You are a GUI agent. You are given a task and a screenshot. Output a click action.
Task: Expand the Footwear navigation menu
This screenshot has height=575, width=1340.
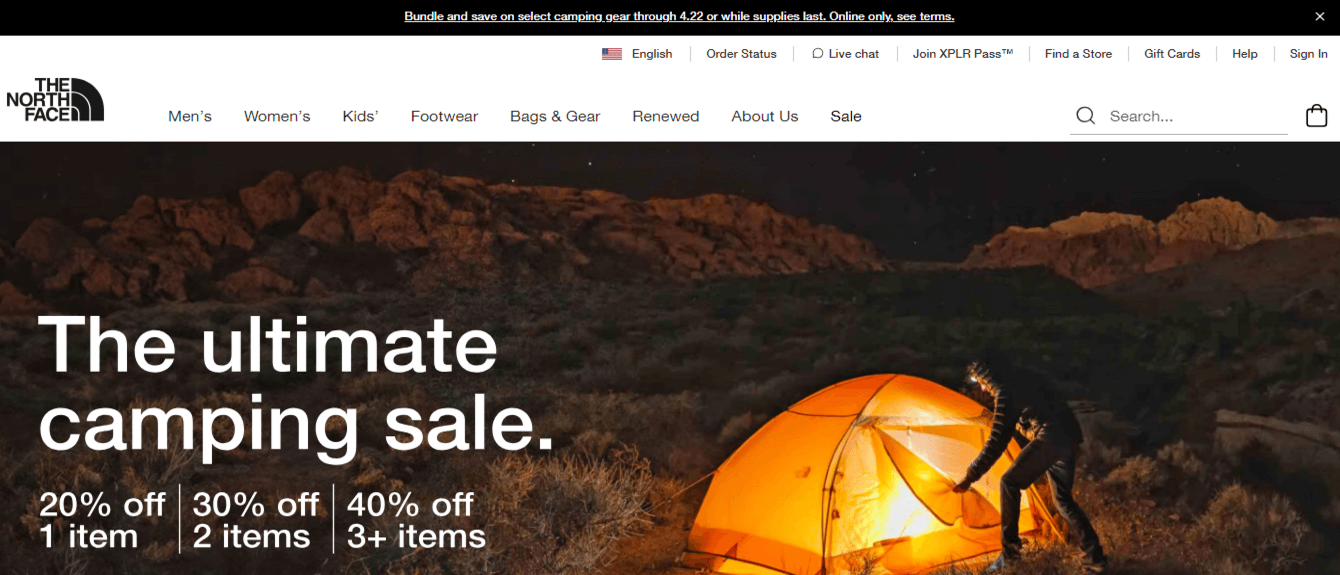click(x=444, y=116)
